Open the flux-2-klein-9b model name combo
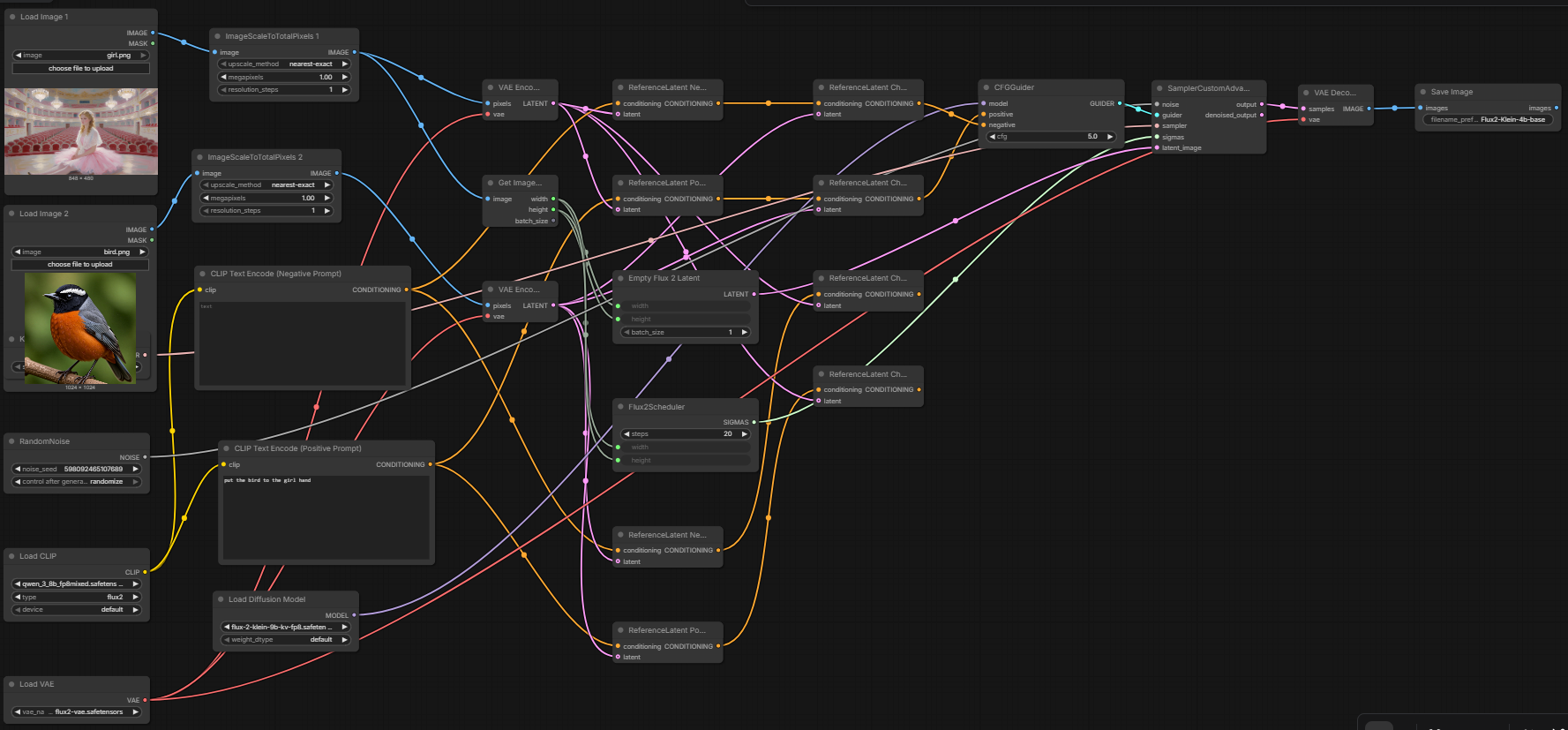Screen dimensions: 1568x730 coord(286,628)
